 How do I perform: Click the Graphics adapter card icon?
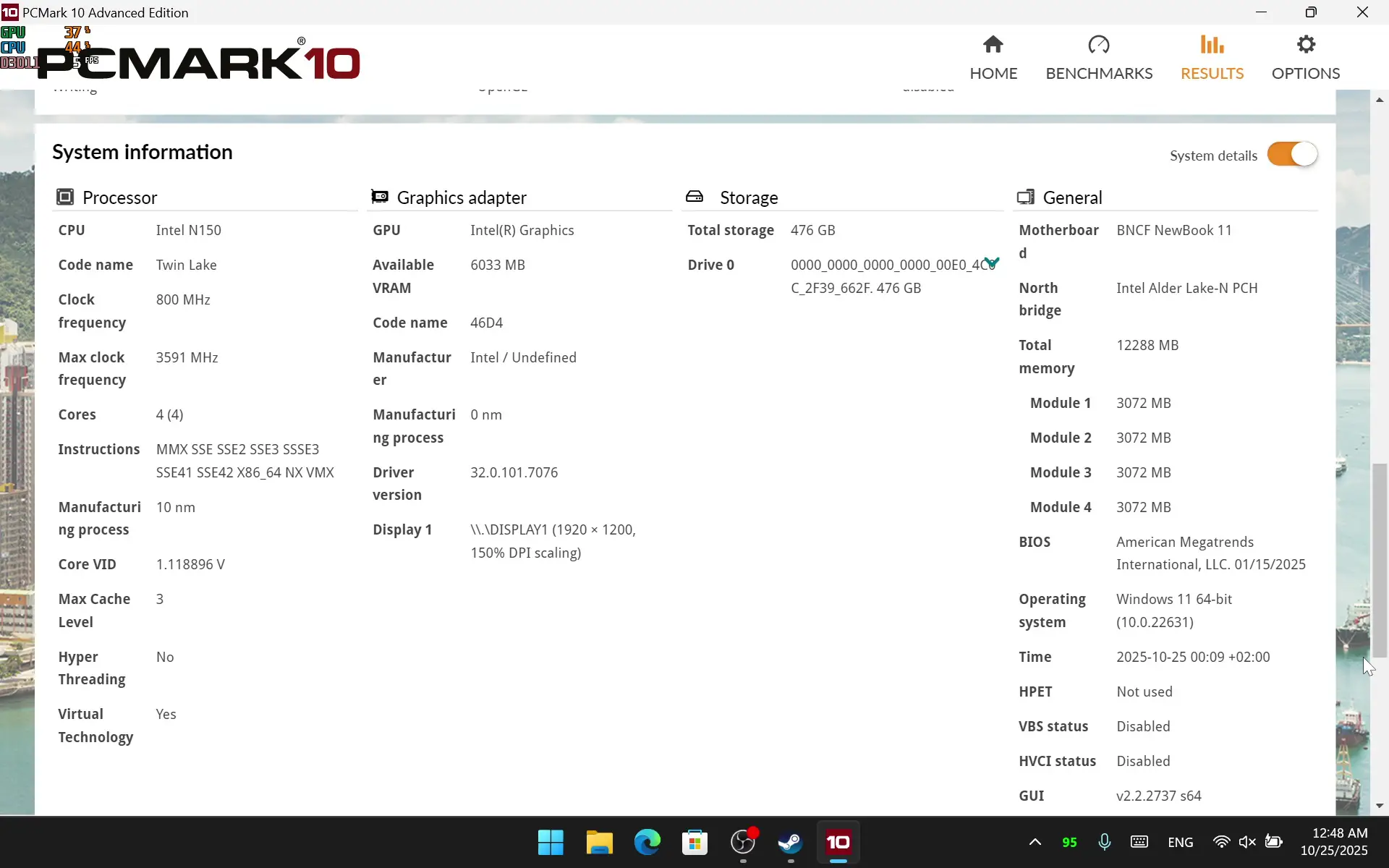[x=380, y=197]
